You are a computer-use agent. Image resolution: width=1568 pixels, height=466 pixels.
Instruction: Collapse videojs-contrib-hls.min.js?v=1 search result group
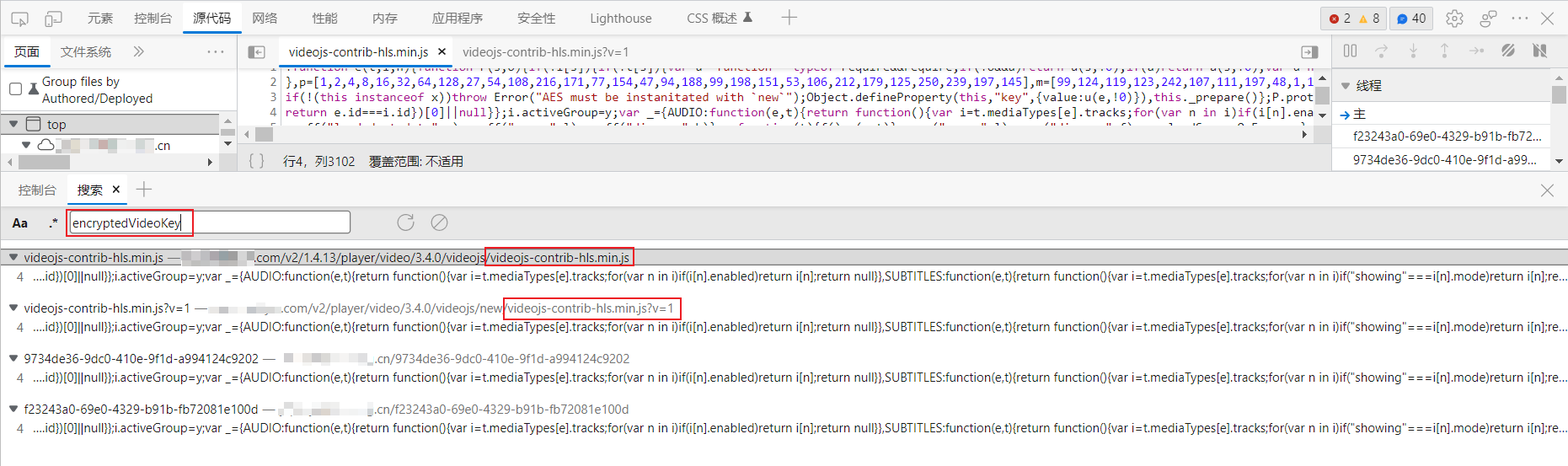(13, 308)
